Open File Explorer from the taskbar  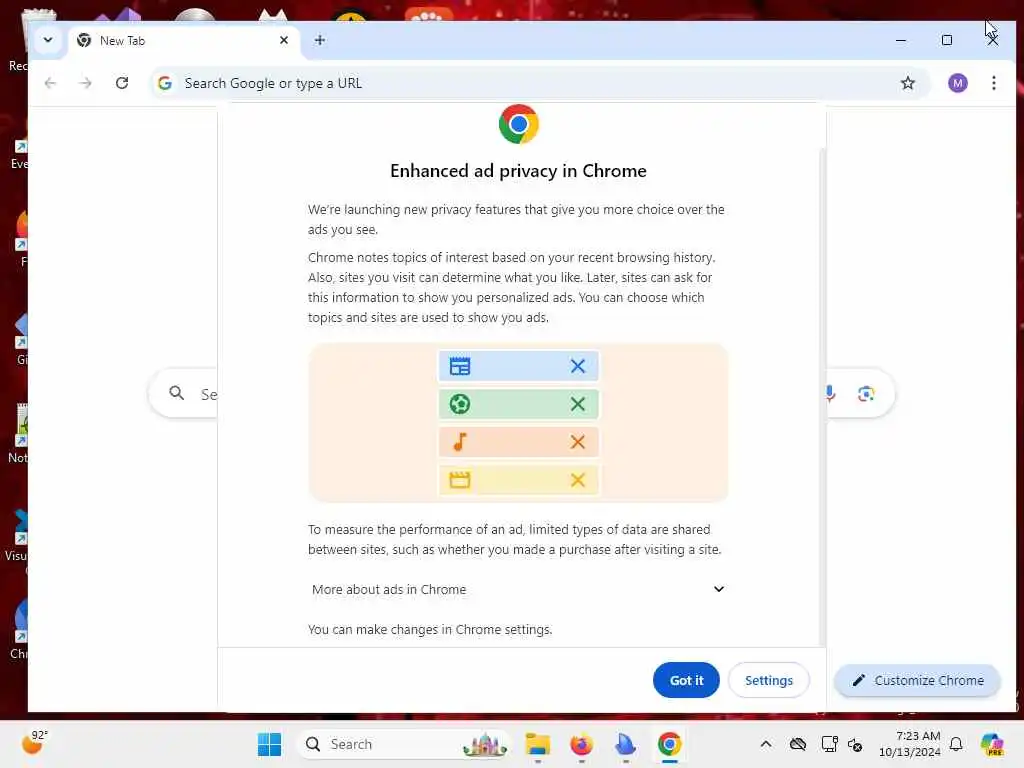tap(537, 744)
